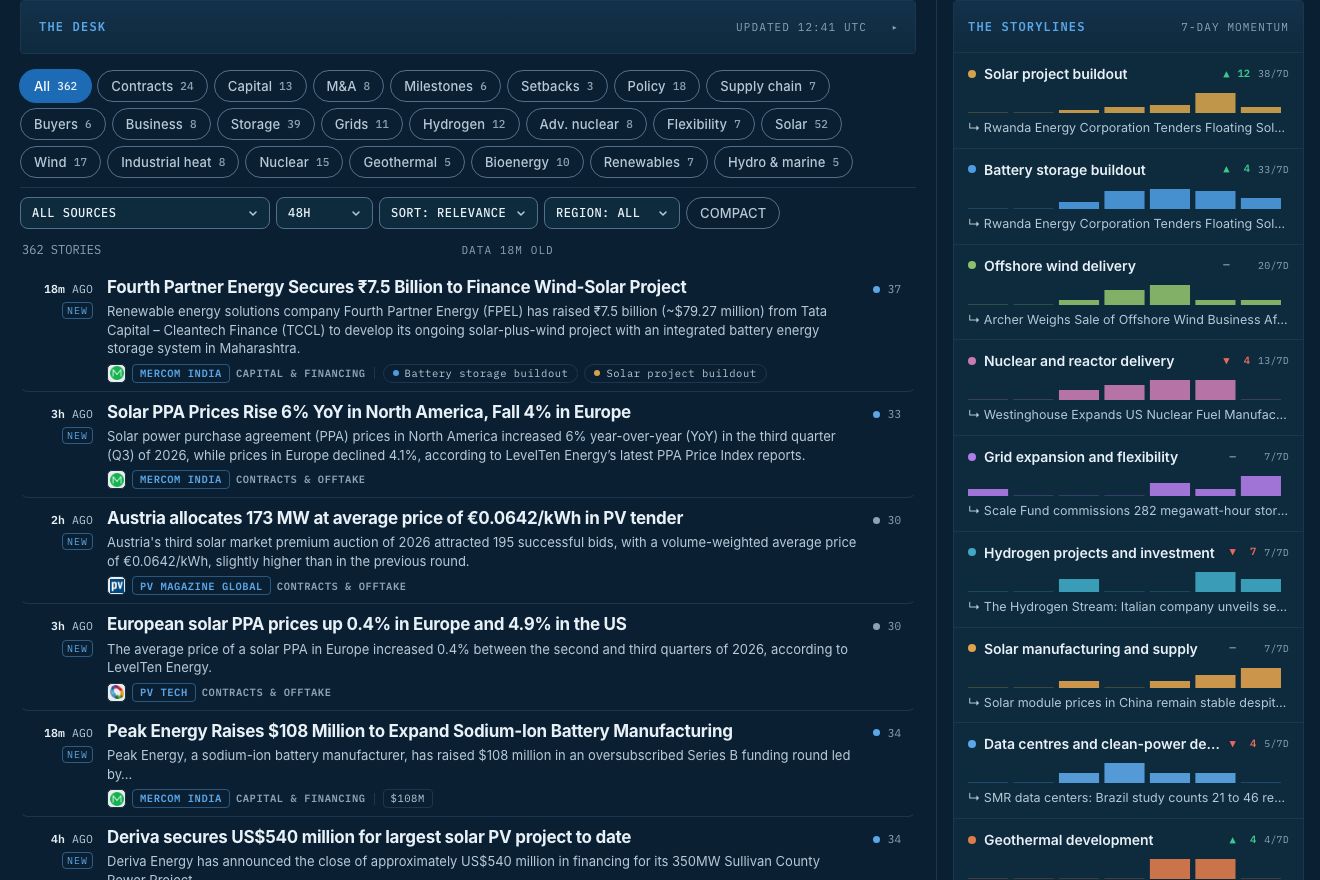This screenshot has height=880, width=1320.
Task: Click the PV Tech source badge
Action: coord(163,692)
